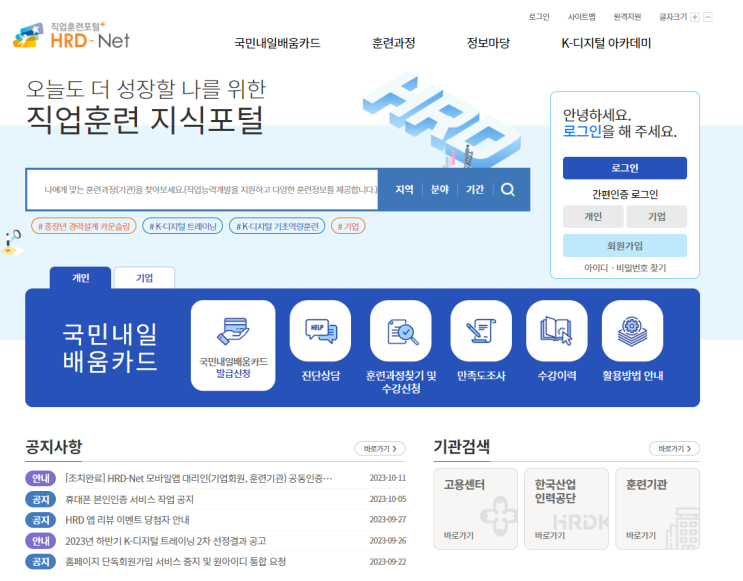The width and height of the screenshot is (743, 581).
Task: Open 아이디 · 비밀번호 찾기 link
Action: coord(625,268)
